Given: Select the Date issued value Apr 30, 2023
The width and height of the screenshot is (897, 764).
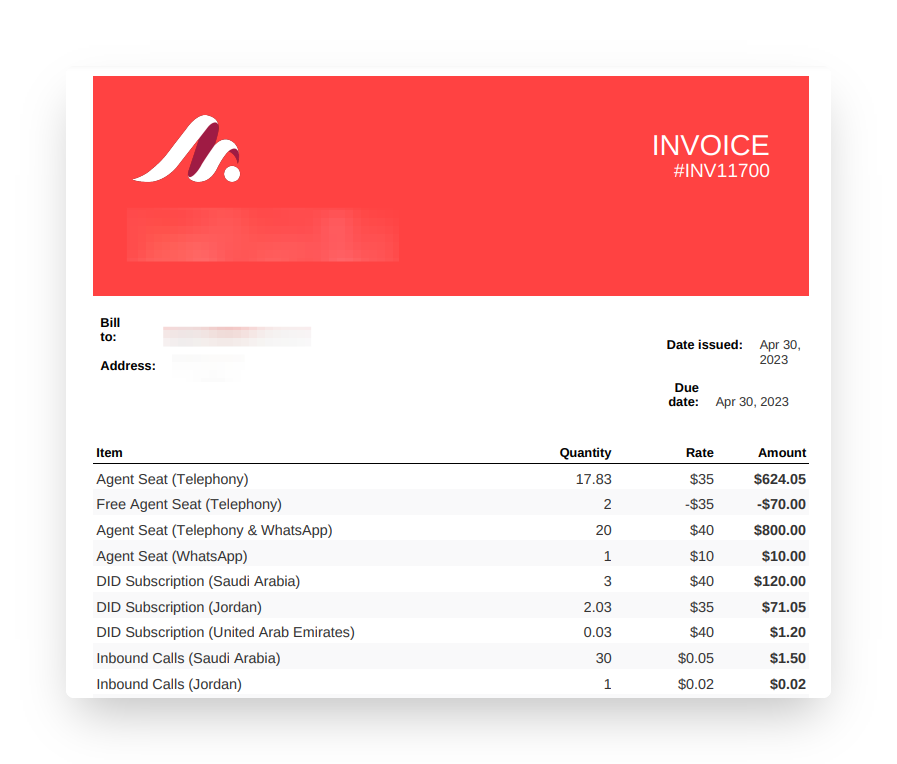Looking at the screenshot, I should click(x=779, y=352).
